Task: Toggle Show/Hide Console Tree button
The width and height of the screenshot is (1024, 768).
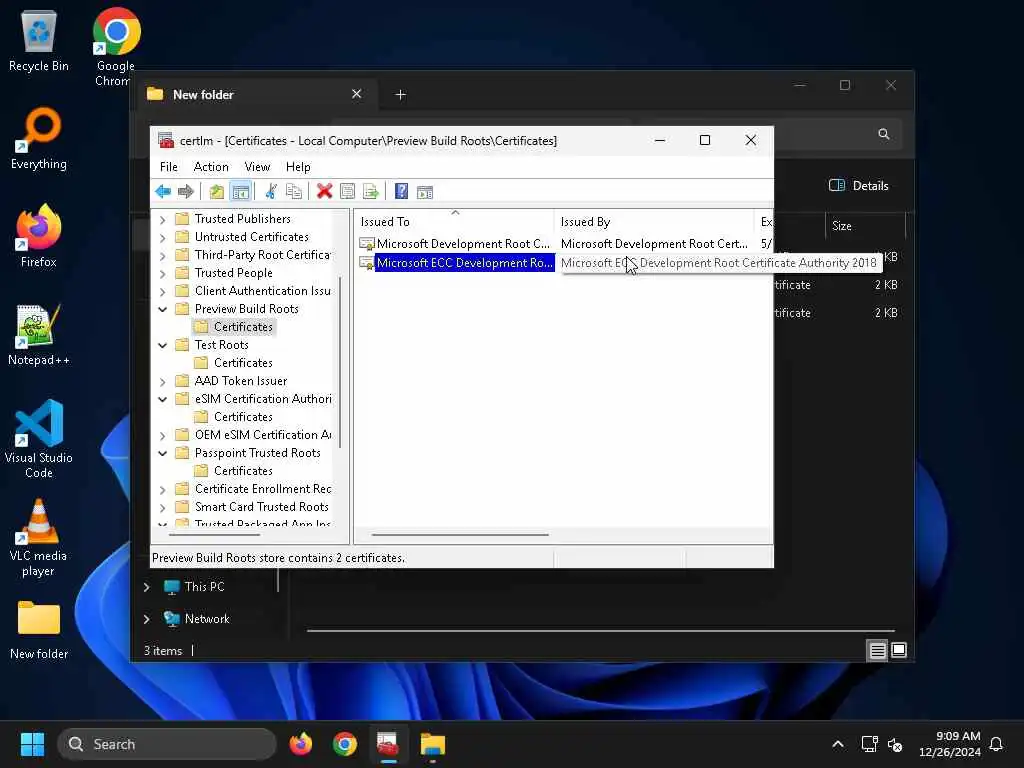Action: coord(240,191)
